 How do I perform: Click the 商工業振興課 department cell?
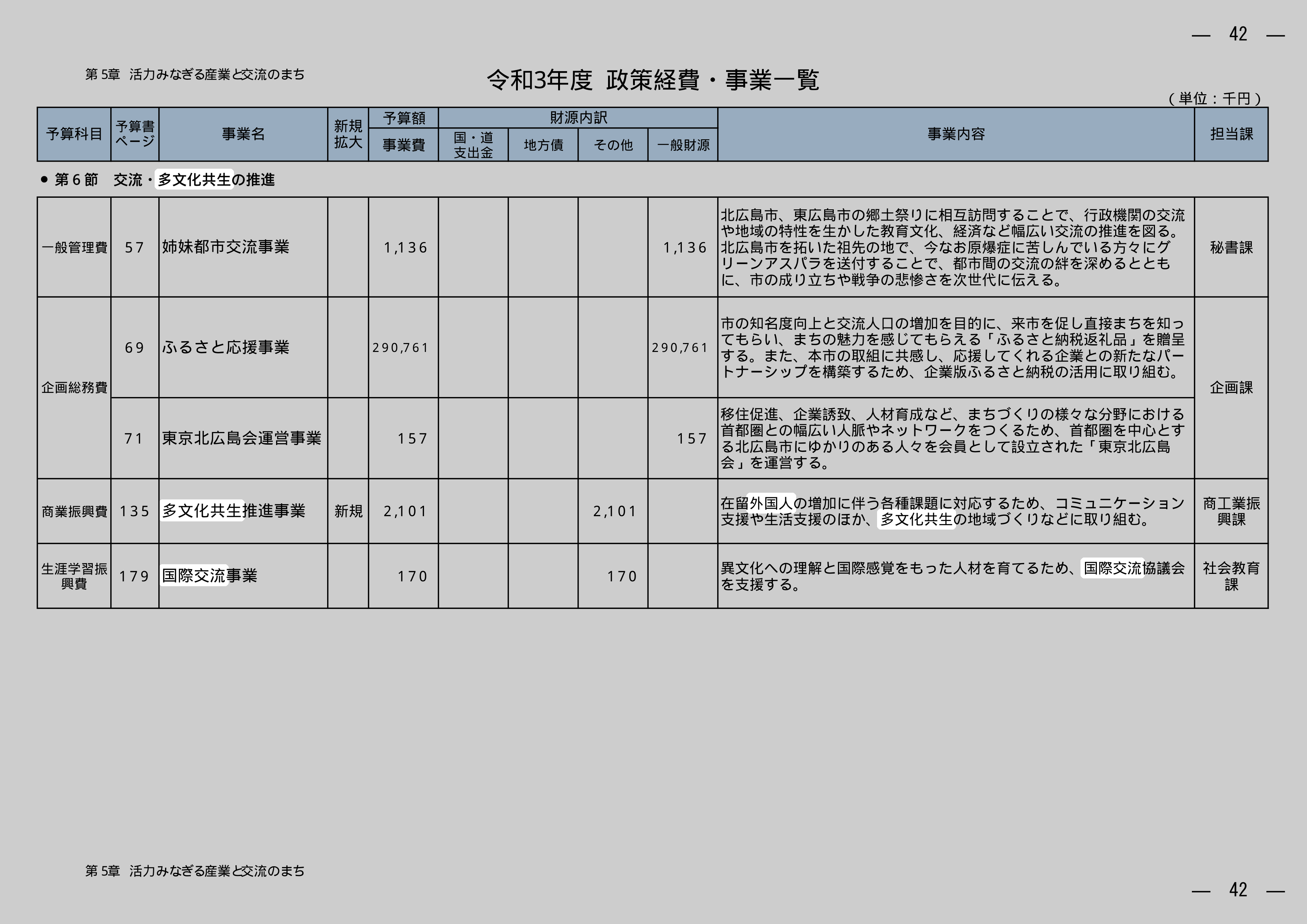1231,511
